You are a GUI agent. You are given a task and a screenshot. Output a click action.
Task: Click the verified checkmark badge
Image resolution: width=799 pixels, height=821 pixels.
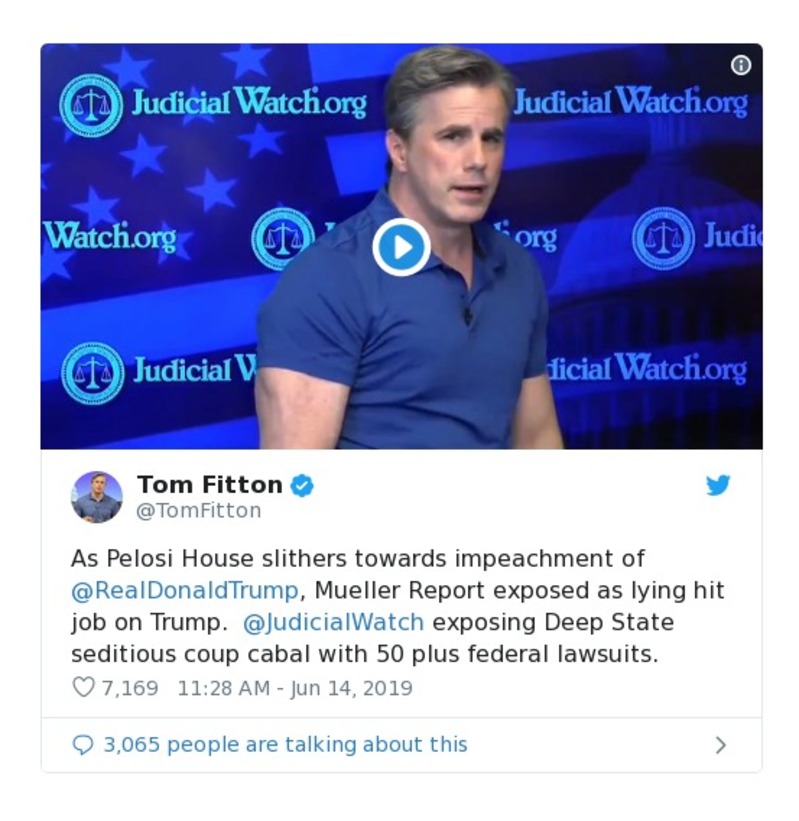coord(302,485)
